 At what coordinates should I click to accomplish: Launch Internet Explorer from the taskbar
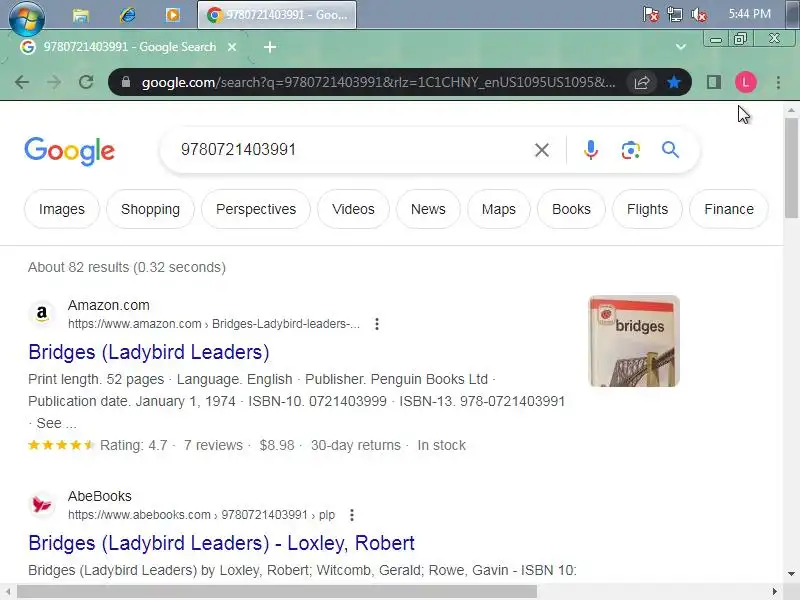pyautogui.click(x=127, y=15)
